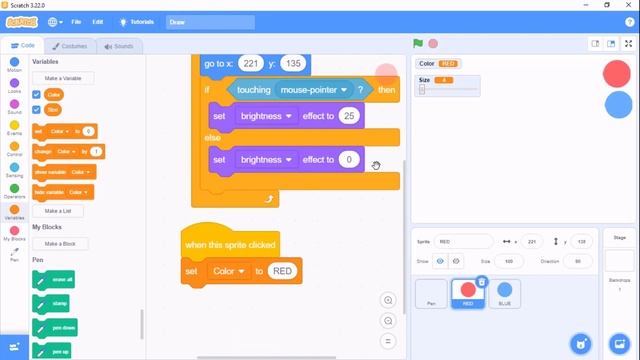Open brightness dropdown in effect to 25 block
This screenshot has height=360, width=640.
click(x=266, y=116)
